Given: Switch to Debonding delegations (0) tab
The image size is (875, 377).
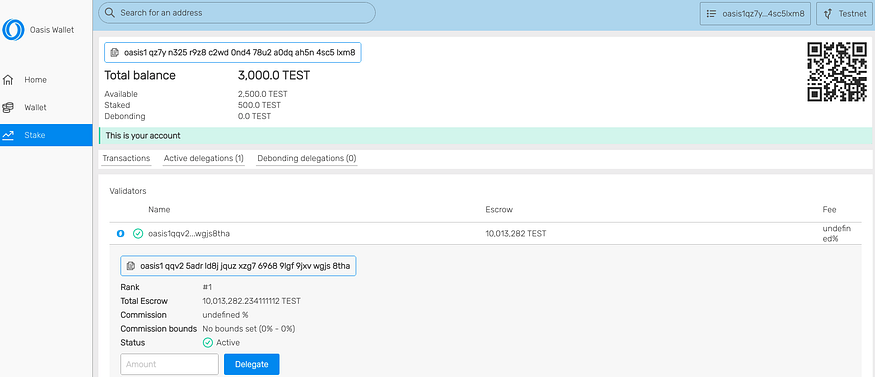Looking at the screenshot, I should pos(306,158).
